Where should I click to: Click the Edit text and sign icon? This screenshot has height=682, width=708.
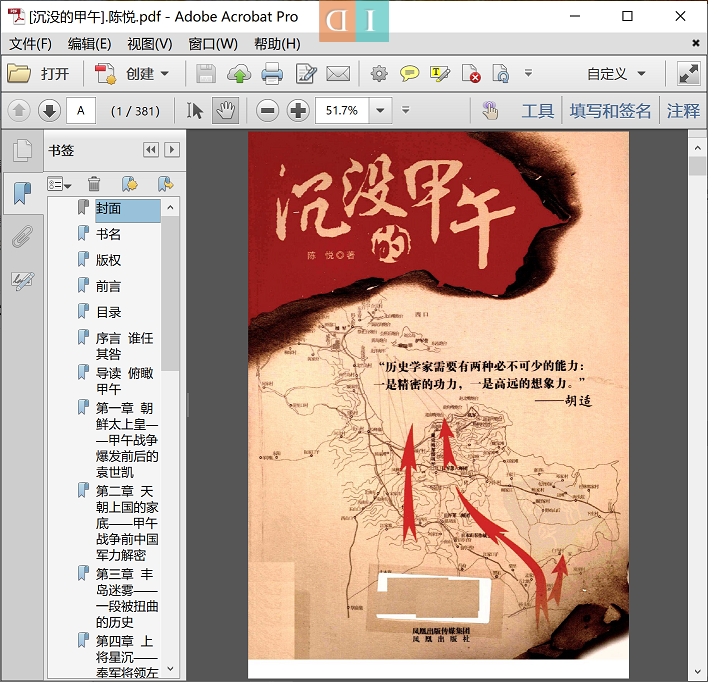pos(306,74)
